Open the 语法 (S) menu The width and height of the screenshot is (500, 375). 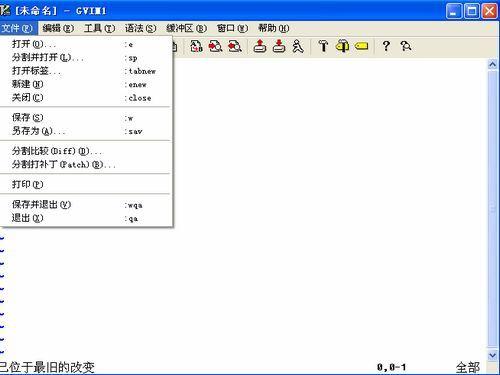(x=140, y=28)
